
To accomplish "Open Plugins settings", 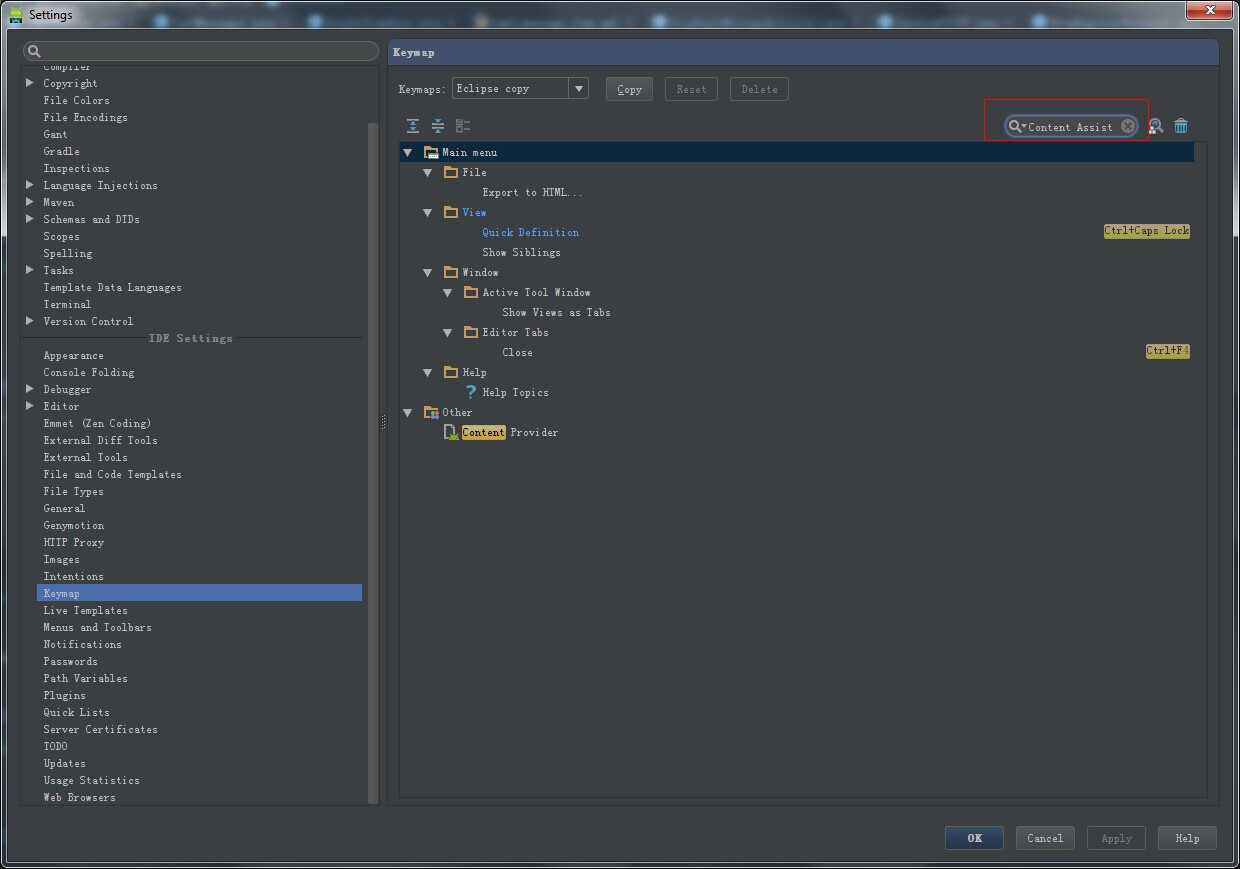I will point(64,695).
